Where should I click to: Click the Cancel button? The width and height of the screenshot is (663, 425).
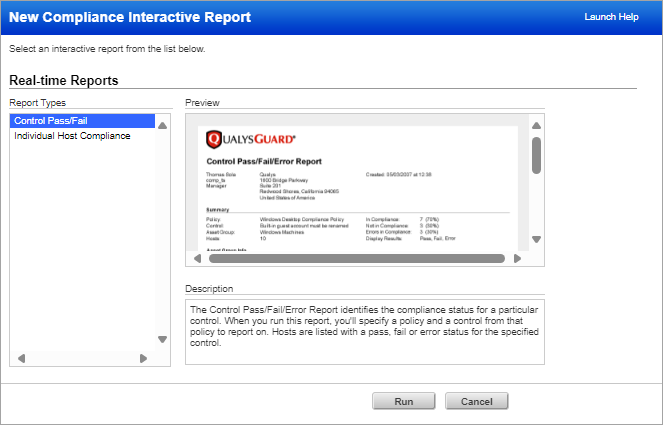coord(477,401)
